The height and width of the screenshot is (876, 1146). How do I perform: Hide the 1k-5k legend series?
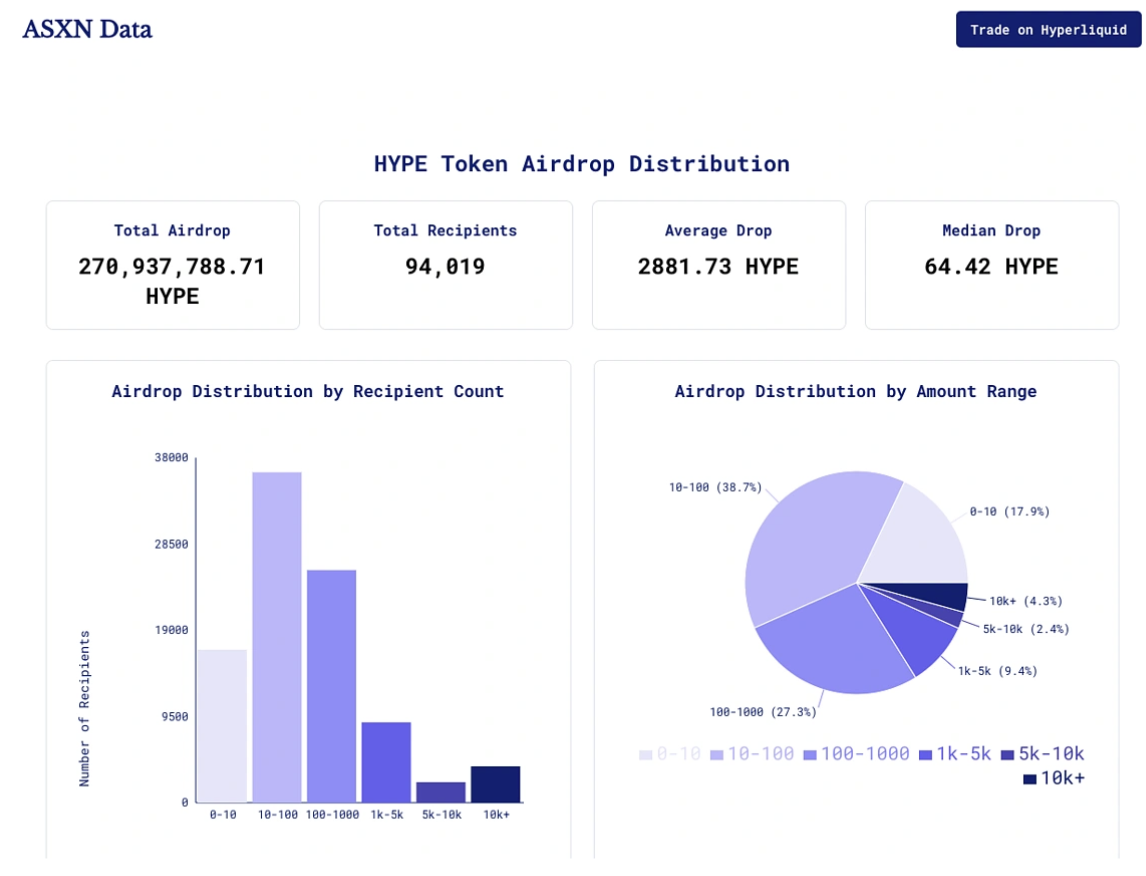pyautogui.click(x=955, y=754)
